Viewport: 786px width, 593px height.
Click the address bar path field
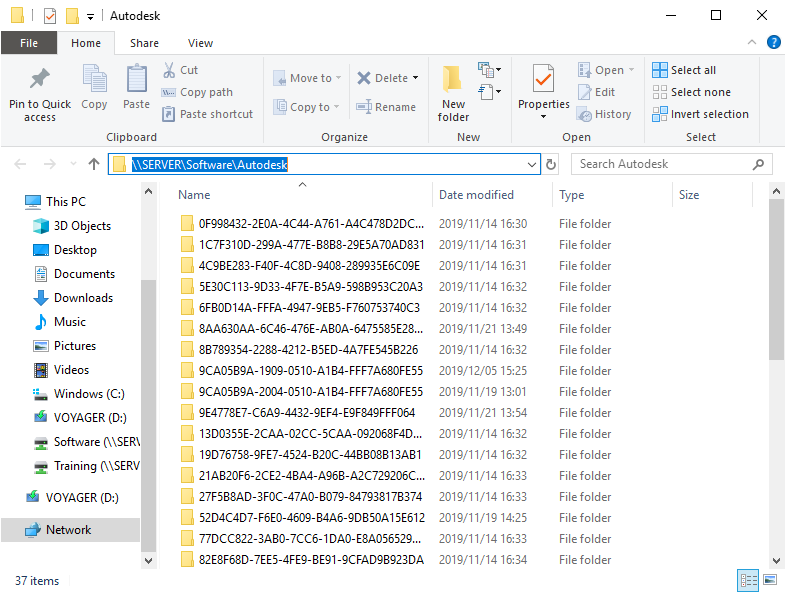(x=324, y=164)
